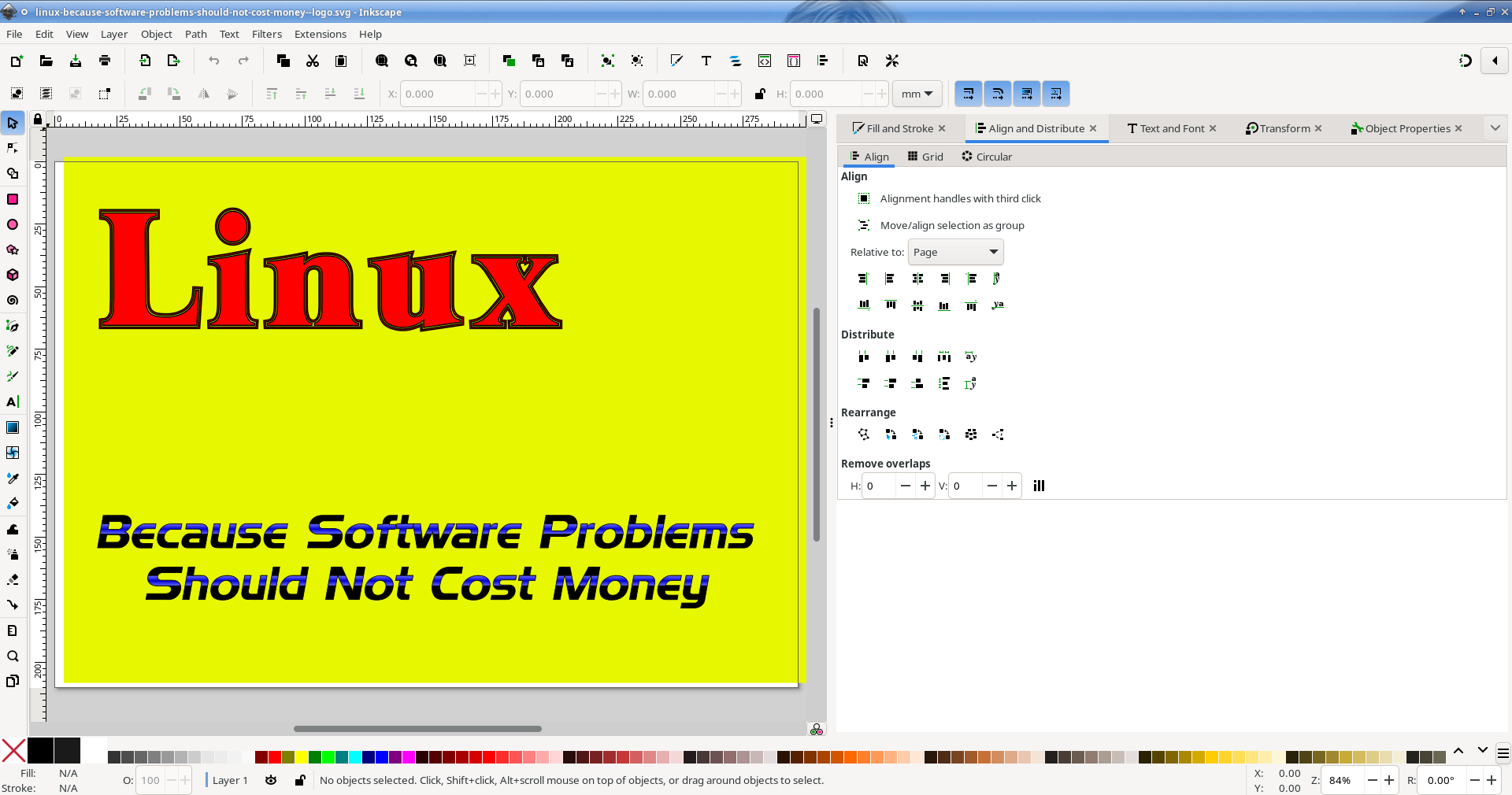Click the Zoom to fit page icon
Viewport: 1512px width, 795px height.
click(x=440, y=61)
